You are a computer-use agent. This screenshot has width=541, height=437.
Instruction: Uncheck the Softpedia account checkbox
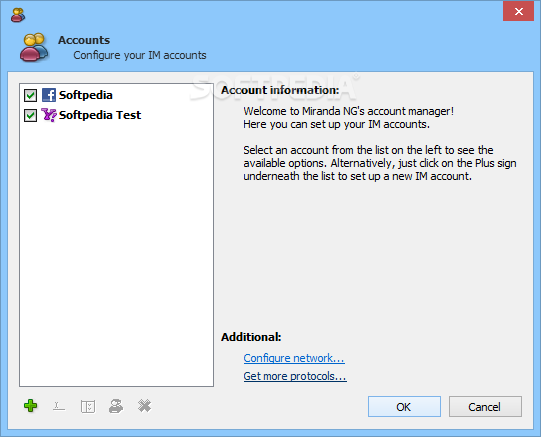click(x=30, y=95)
